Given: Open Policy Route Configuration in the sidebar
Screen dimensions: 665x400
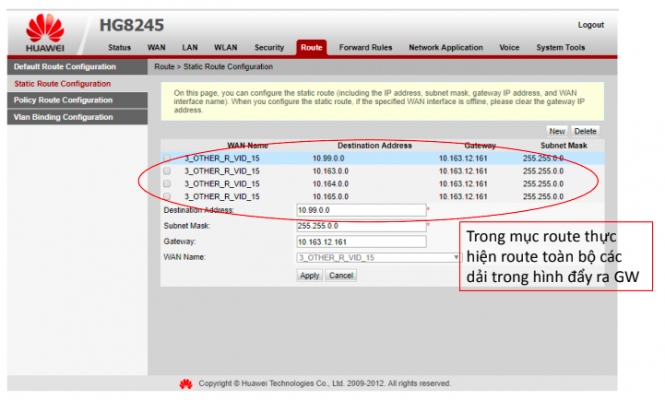Looking at the screenshot, I should [63, 100].
